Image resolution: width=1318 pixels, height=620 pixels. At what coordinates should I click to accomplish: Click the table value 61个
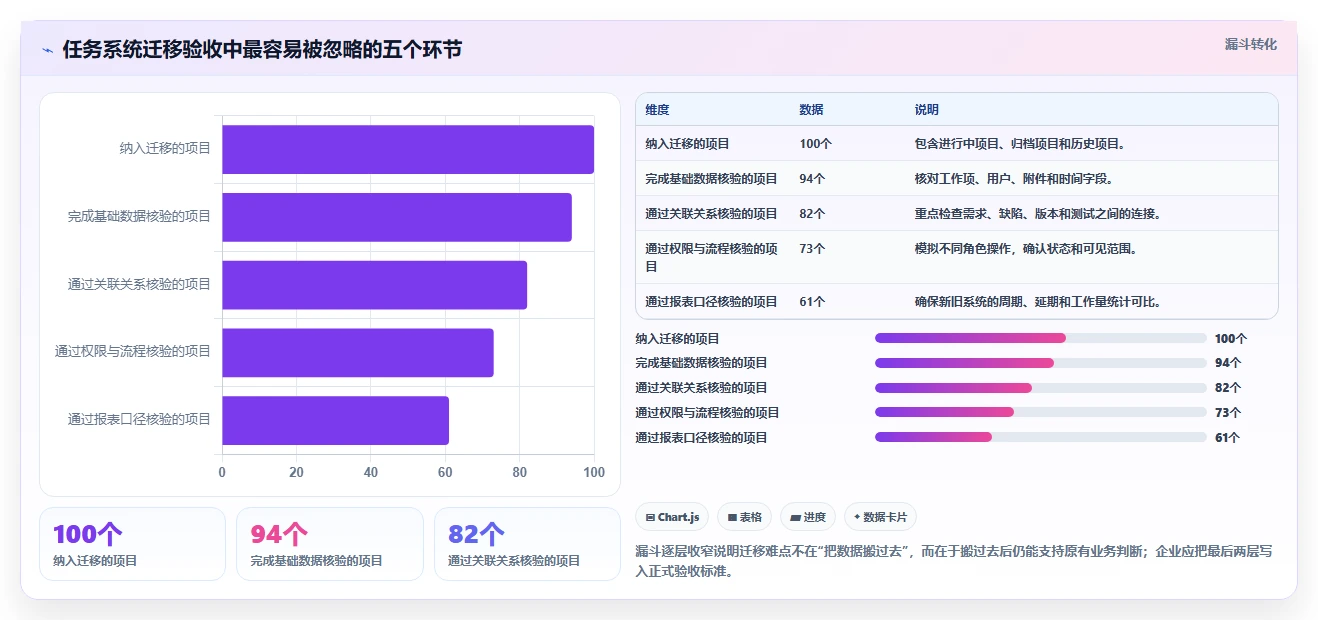pos(812,302)
